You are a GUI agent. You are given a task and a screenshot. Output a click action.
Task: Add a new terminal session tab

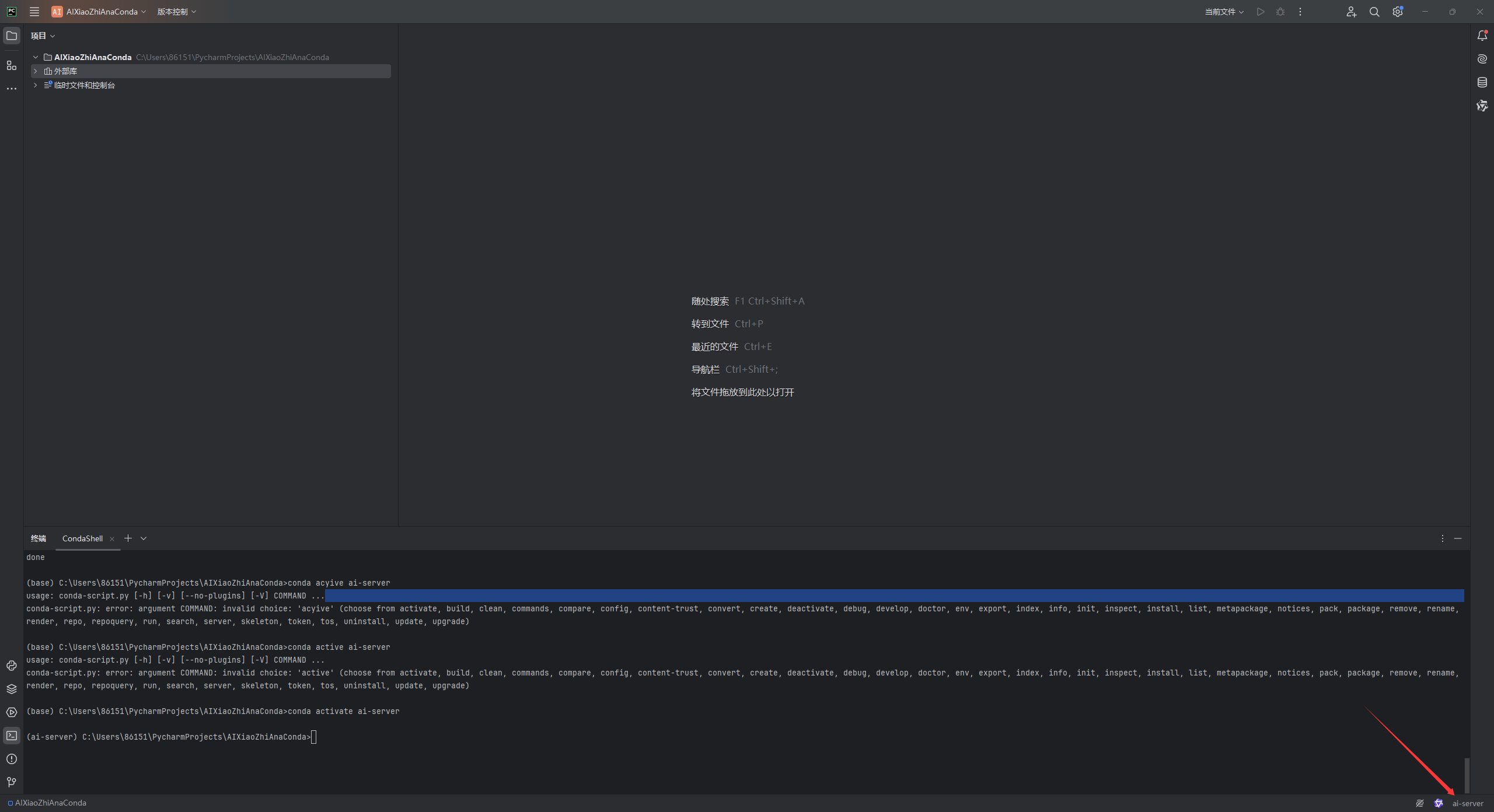click(128, 538)
